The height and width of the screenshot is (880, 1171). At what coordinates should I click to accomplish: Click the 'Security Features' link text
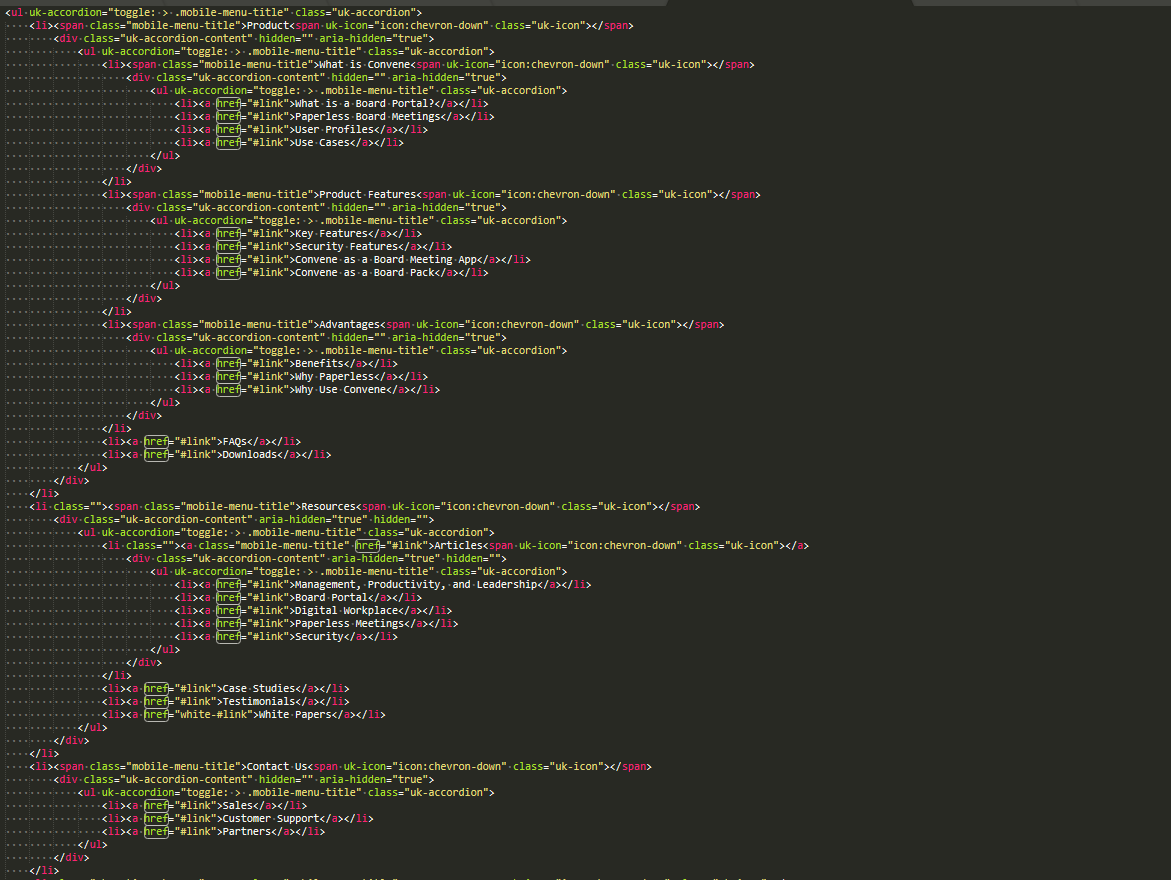[x=346, y=247]
